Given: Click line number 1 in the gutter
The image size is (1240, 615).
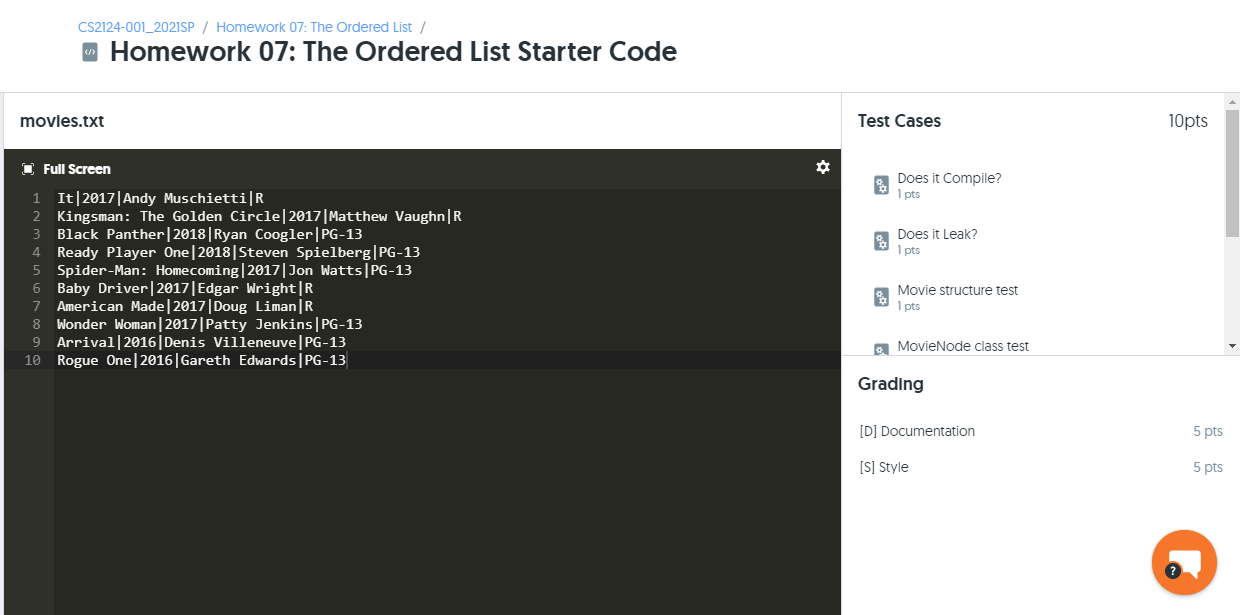Looking at the screenshot, I should click(36, 198).
